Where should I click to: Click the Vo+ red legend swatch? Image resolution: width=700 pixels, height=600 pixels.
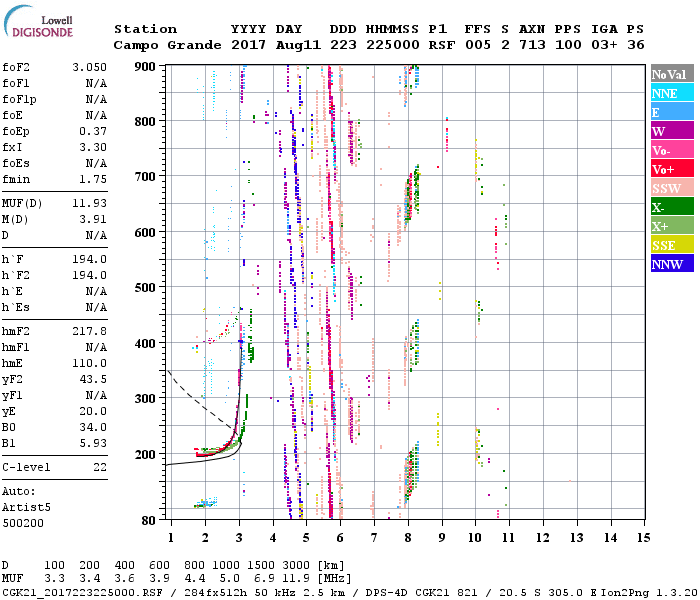click(x=670, y=169)
